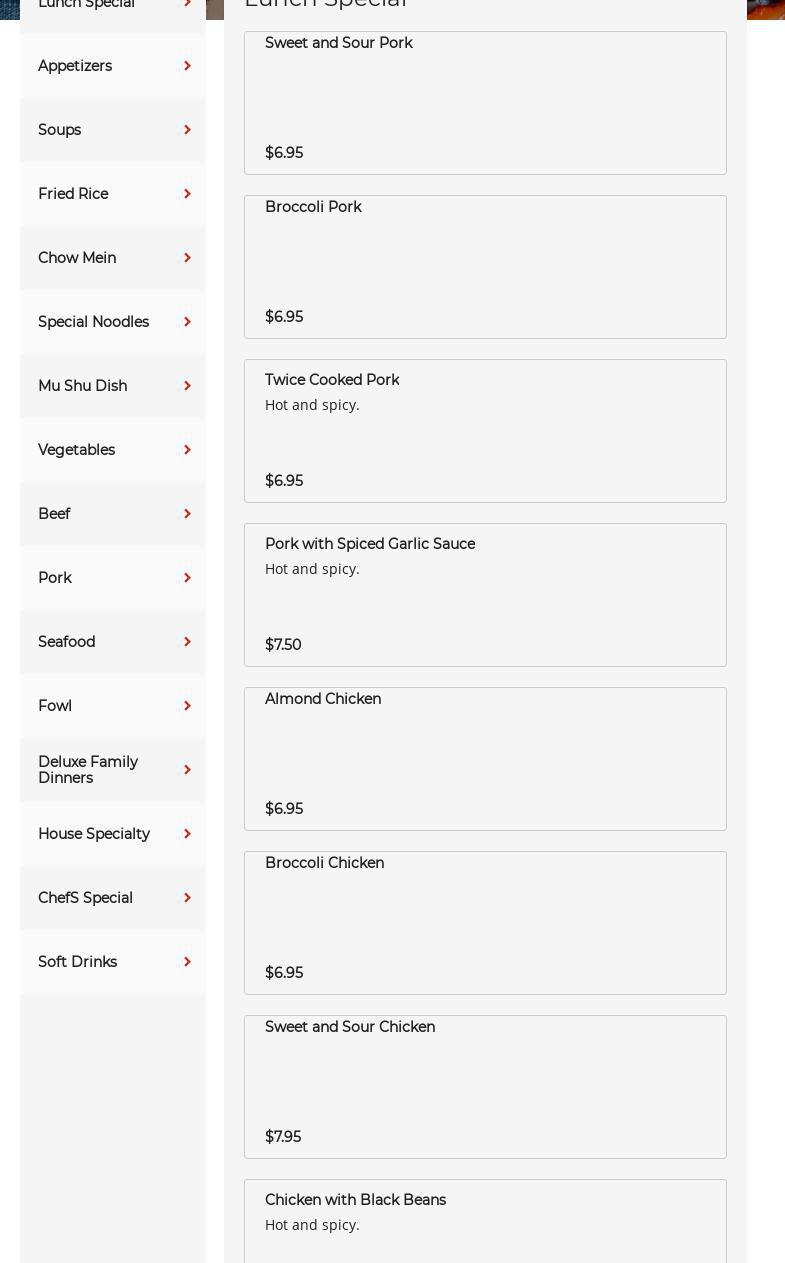Click the arrow icon next to Fried Rice
This screenshot has width=785, height=1263.
[187, 194]
